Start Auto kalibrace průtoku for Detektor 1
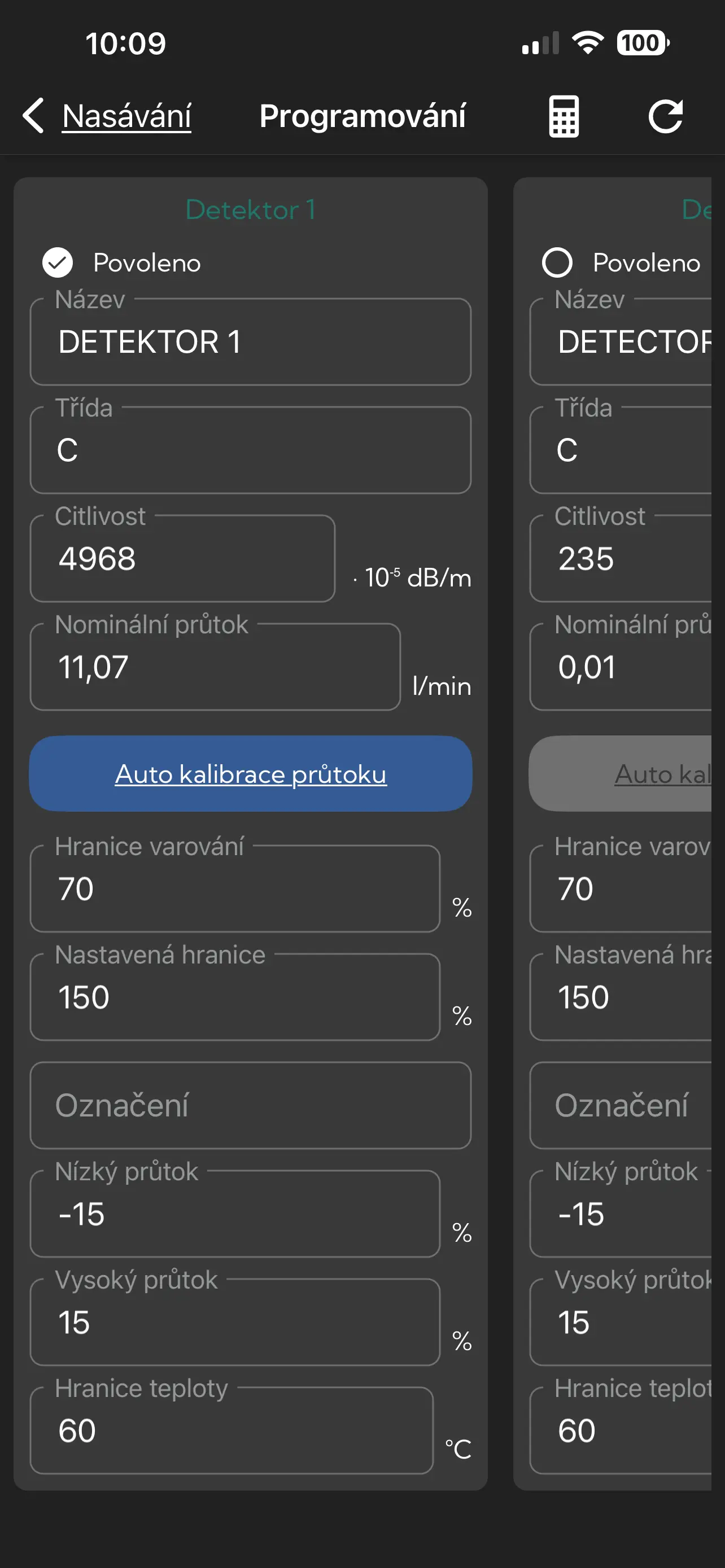 pos(250,774)
